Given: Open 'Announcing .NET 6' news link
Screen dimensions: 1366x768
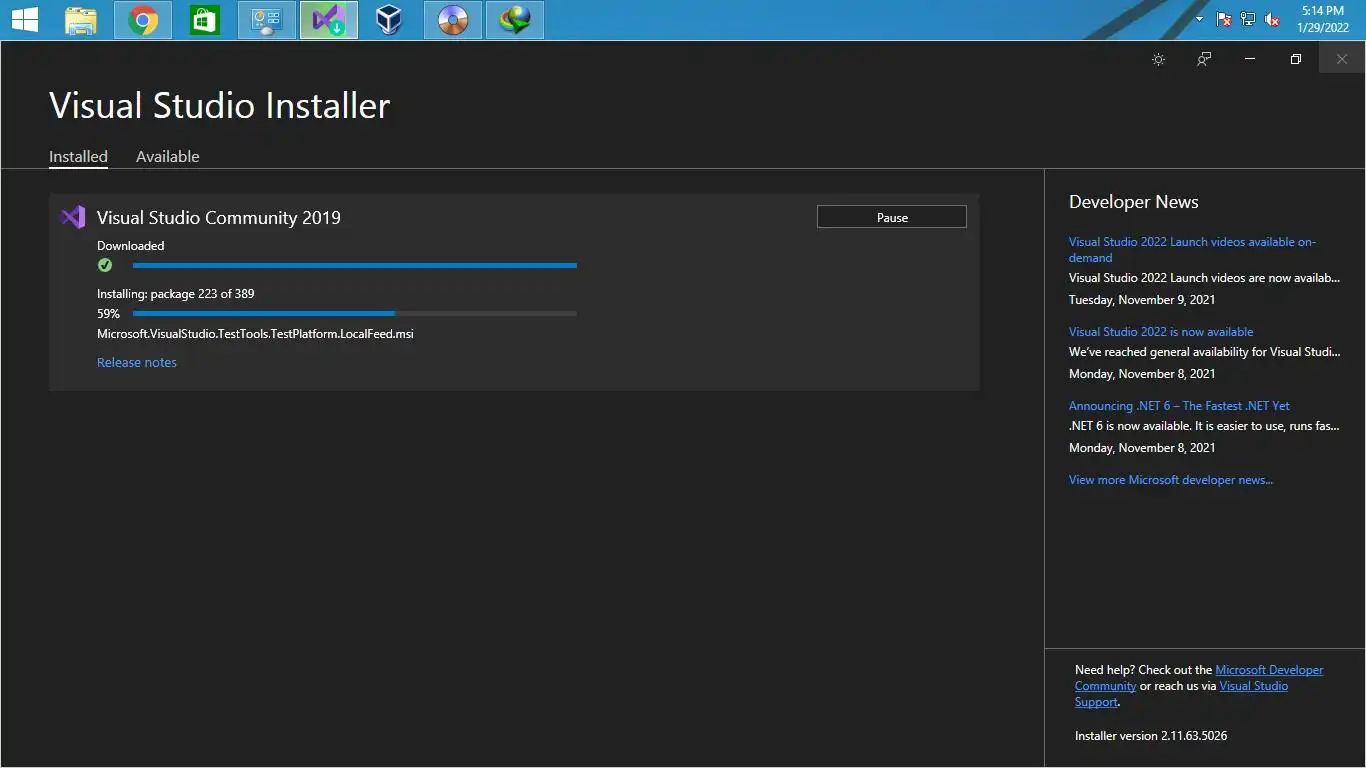Looking at the screenshot, I should coord(1179,405).
